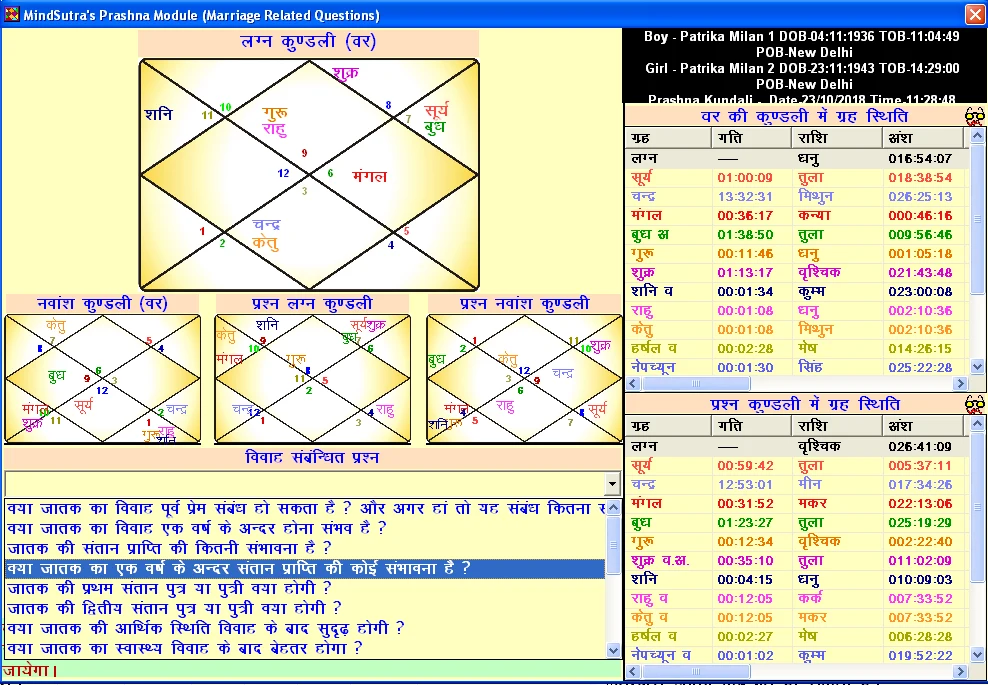Click the गति column header in Prashna table

tap(751, 425)
